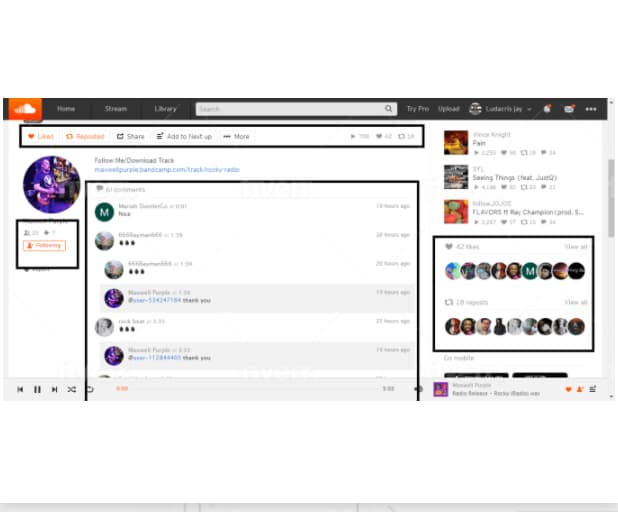Open the Upload page link

(x=449, y=109)
